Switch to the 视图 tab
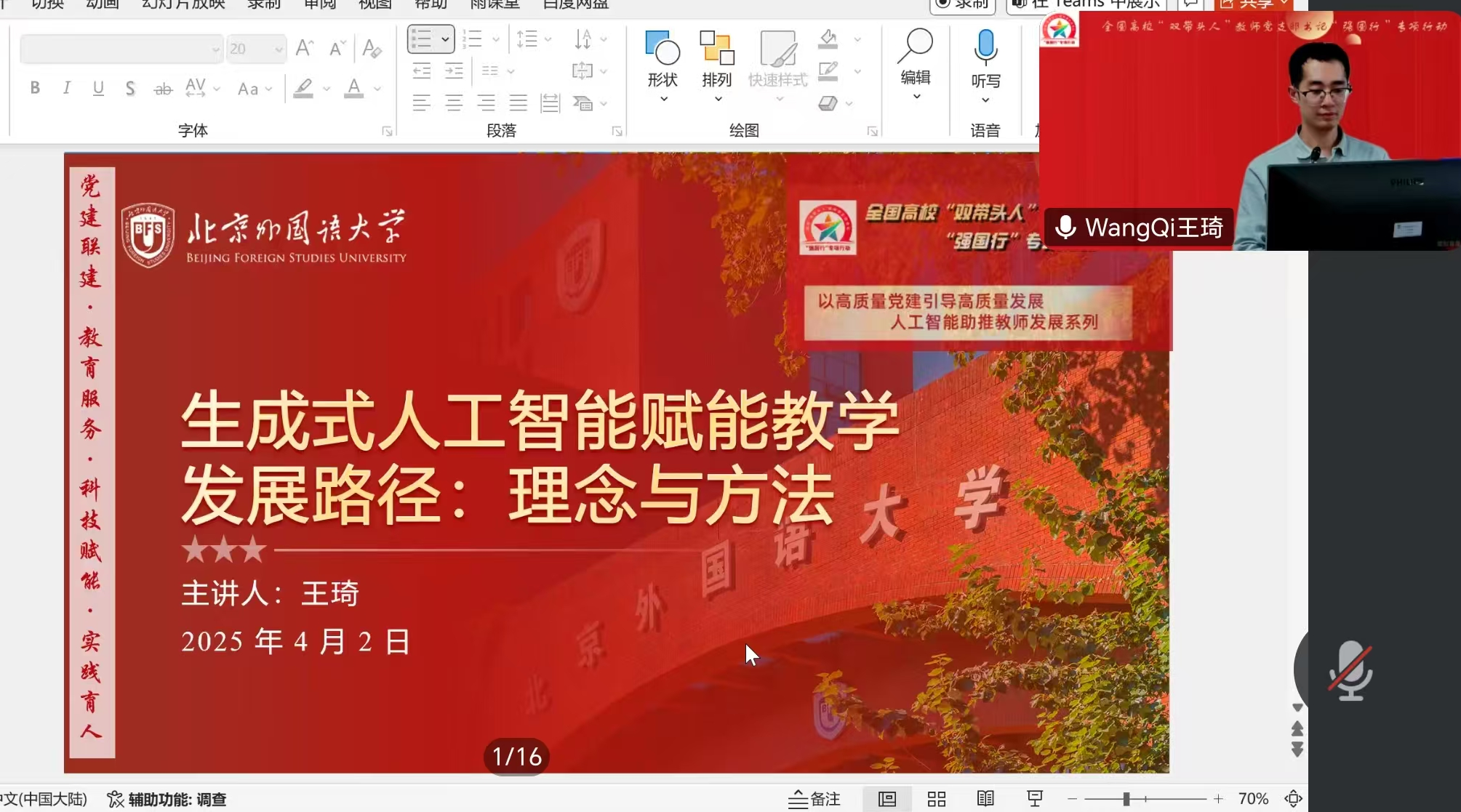This screenshot has height=812, width=1461. [375, 4]
